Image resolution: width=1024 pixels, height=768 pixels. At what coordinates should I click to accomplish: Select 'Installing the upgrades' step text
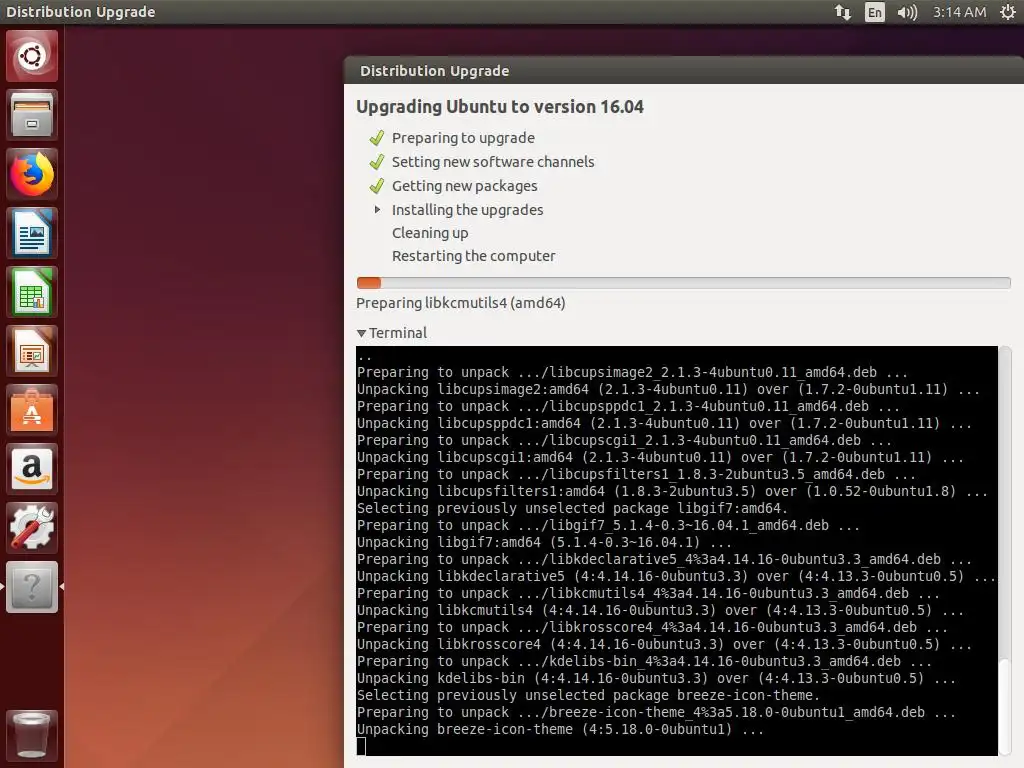468,210
